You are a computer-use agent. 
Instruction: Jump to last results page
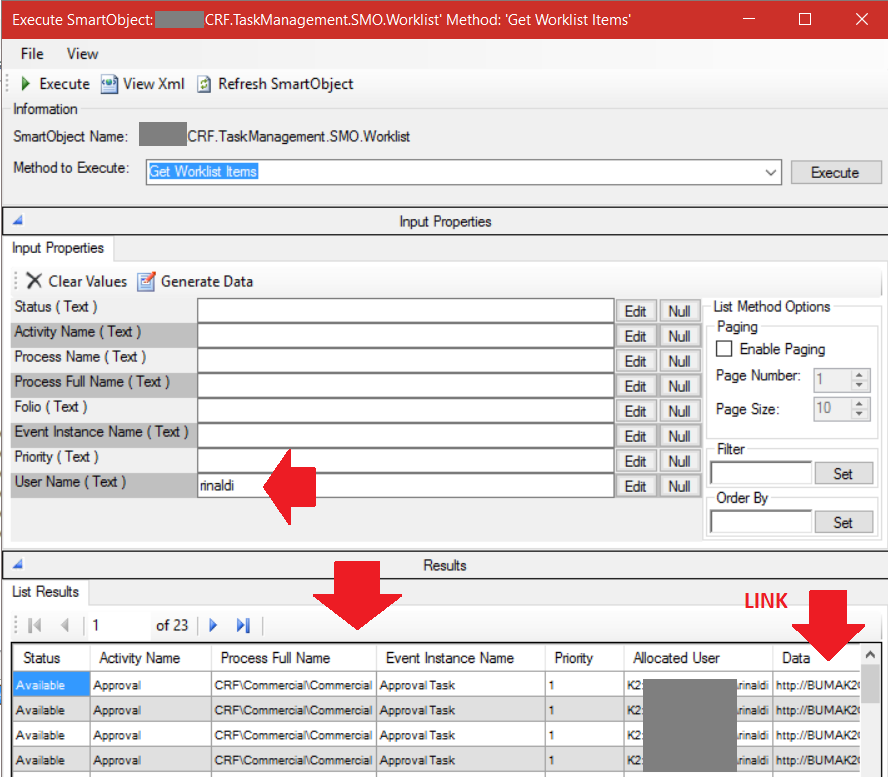241,625
